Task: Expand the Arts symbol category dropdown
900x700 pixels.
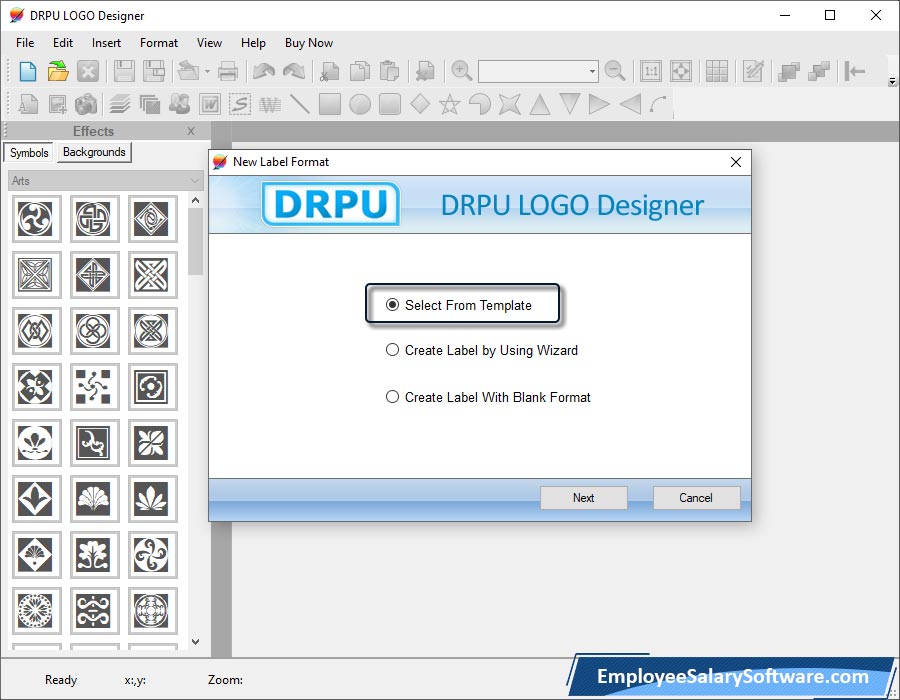Action: click(x=194, y=181)
